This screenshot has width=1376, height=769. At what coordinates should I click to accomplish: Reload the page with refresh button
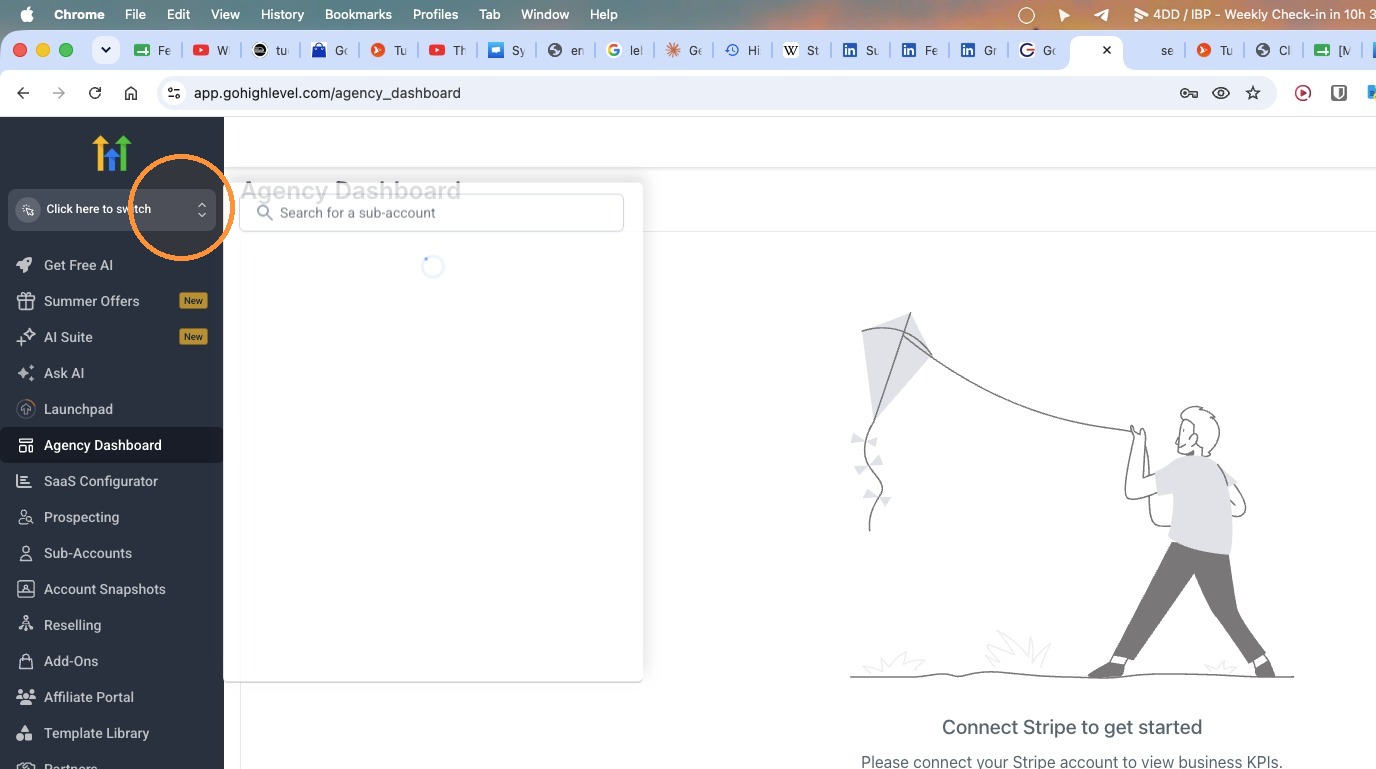95,93
